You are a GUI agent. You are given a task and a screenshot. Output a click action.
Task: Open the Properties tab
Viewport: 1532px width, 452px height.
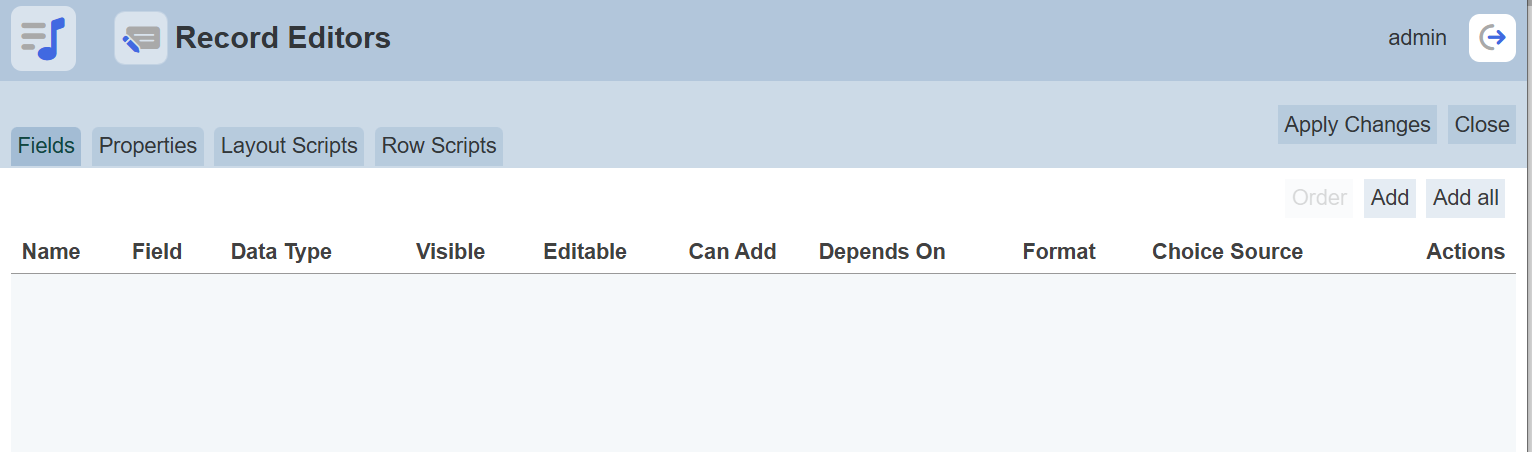pos(148,146)
